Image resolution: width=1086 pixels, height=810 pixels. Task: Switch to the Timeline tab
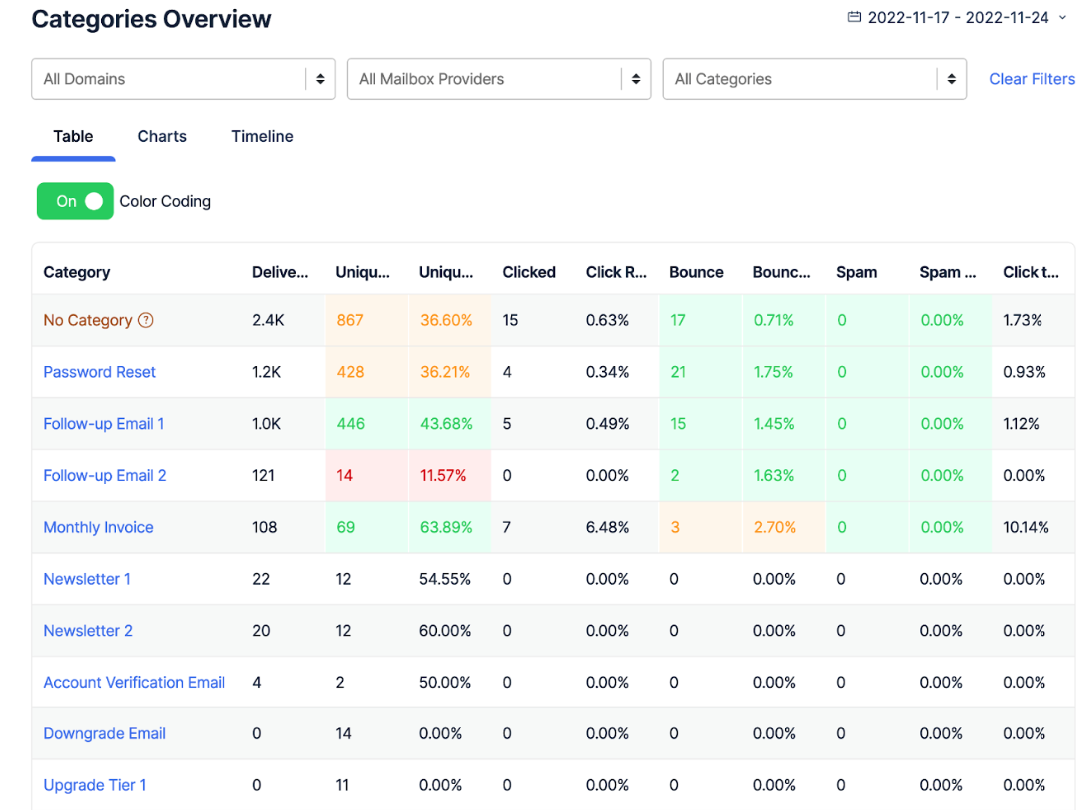261,136
